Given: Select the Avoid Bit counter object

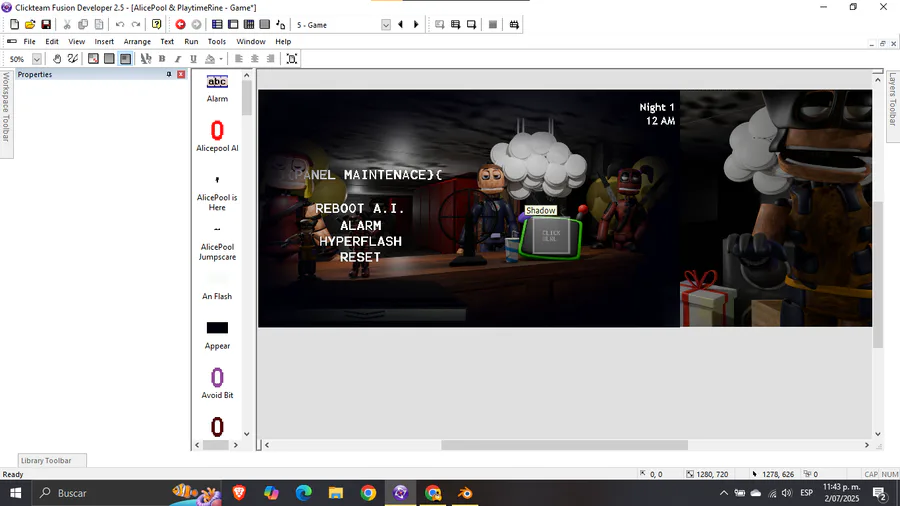Looking at the screenshot, I should coord(217,383).
